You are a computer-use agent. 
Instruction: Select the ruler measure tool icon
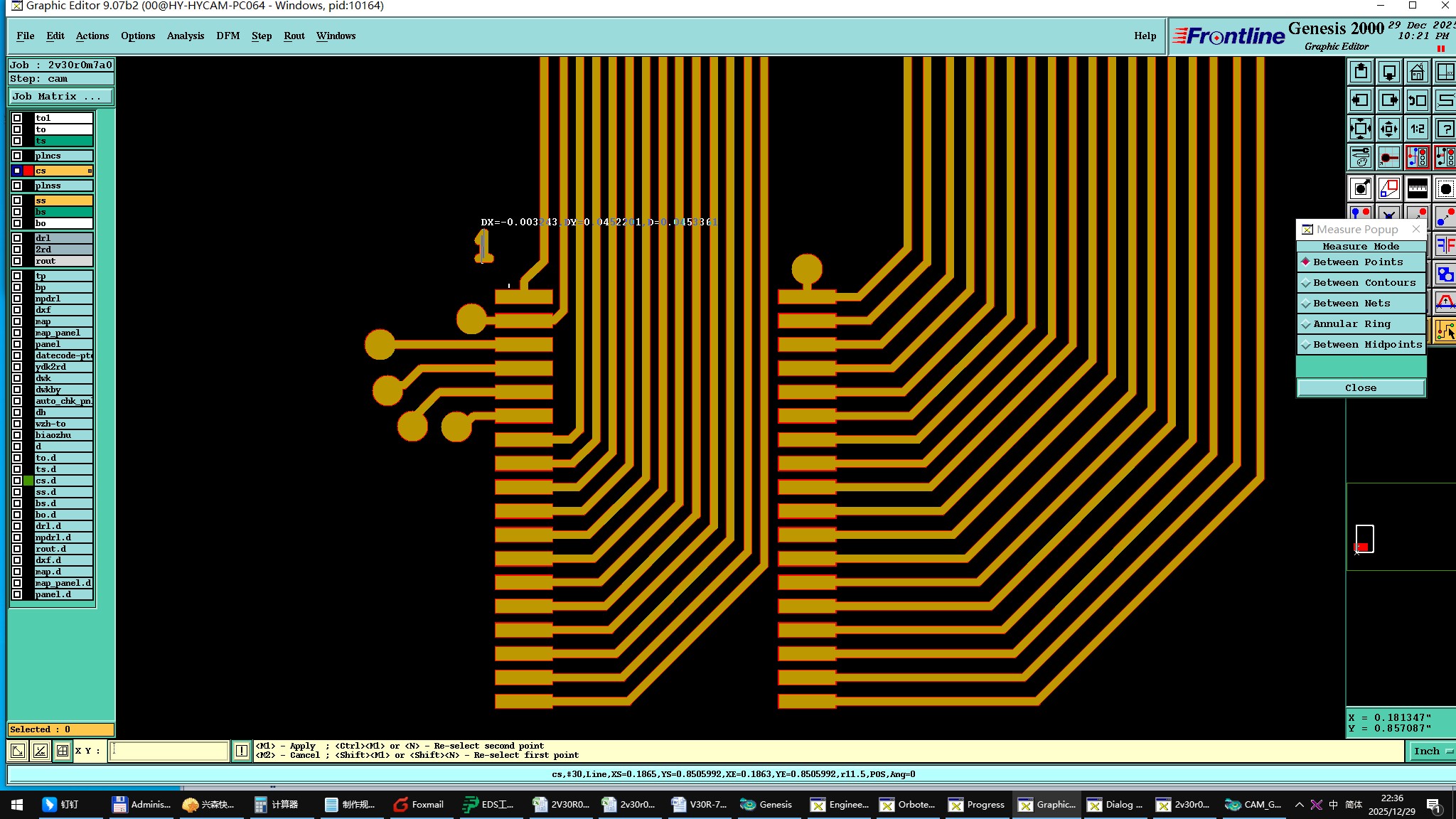point(1417,188)
